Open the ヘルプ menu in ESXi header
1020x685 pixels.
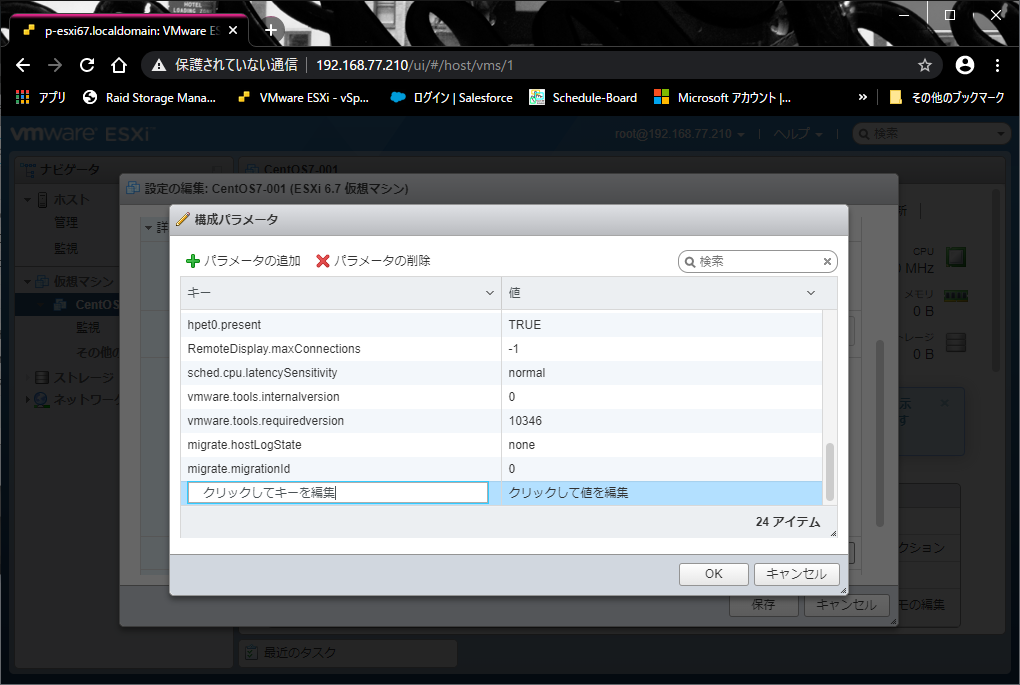click(798, 134)
